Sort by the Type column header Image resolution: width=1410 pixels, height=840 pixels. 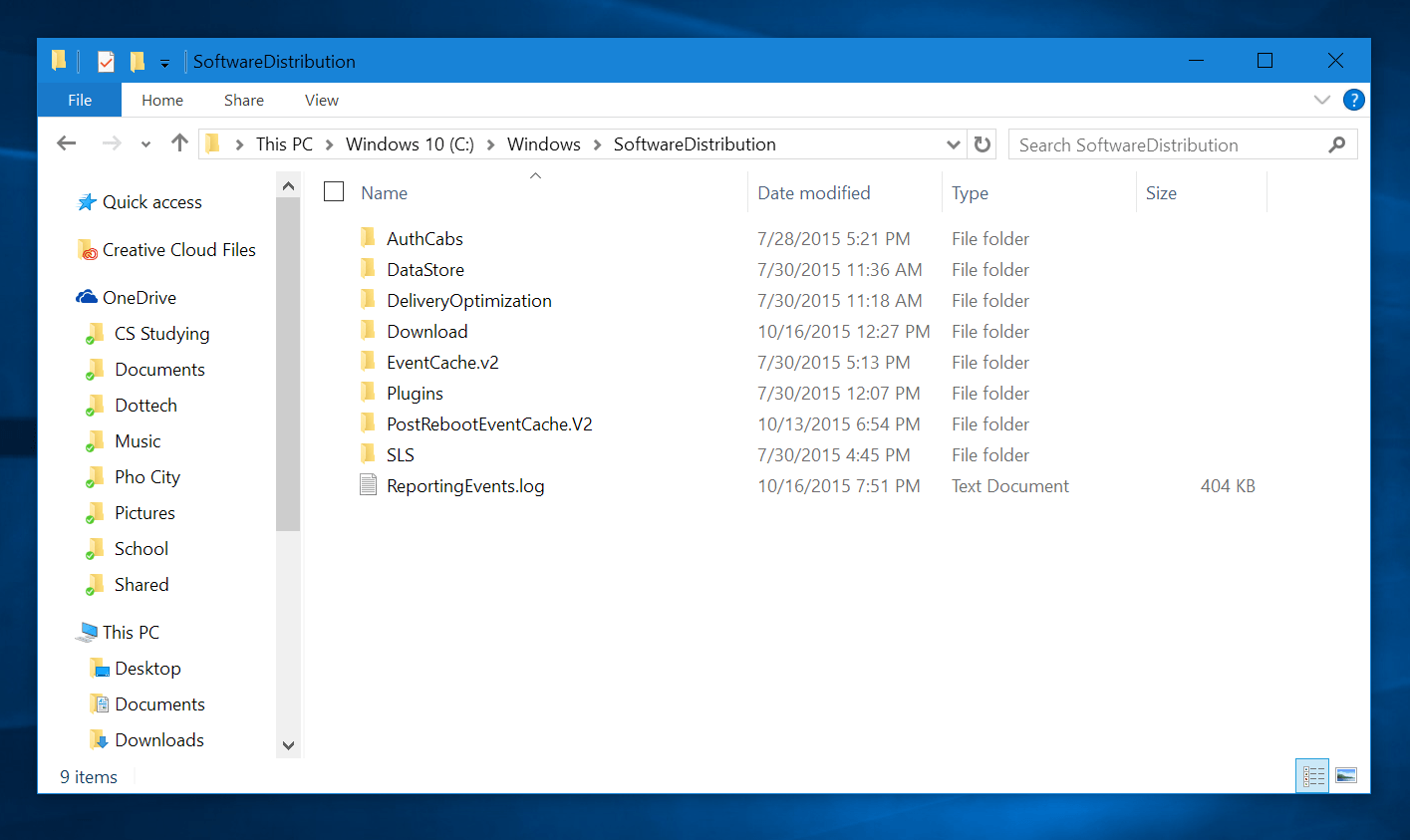[970, 193]
